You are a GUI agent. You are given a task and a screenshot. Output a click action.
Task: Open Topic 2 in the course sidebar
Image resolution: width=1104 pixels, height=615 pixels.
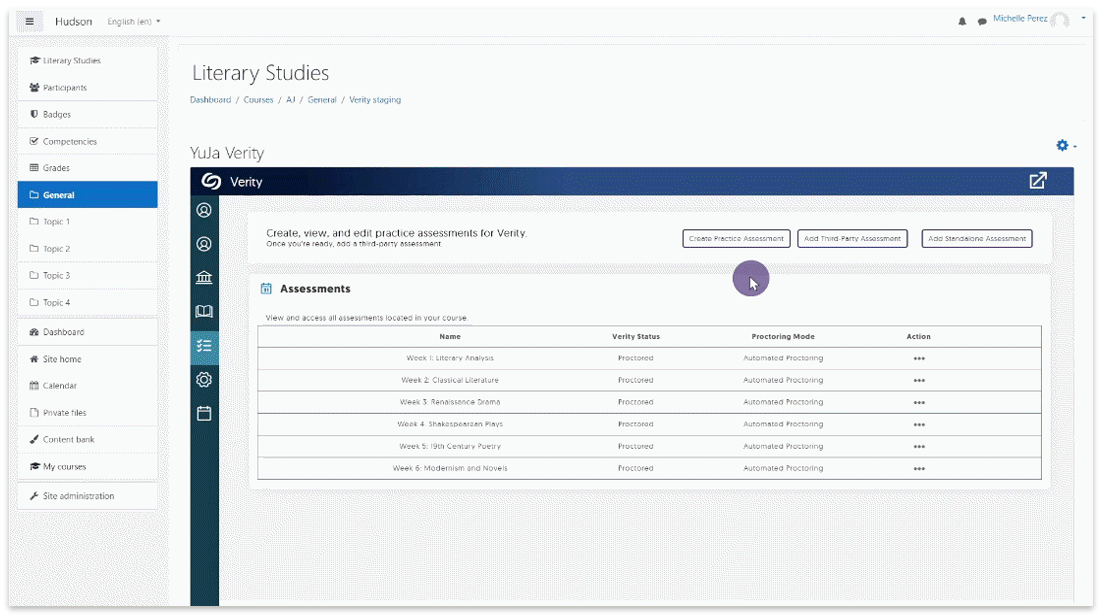(56, 249)
